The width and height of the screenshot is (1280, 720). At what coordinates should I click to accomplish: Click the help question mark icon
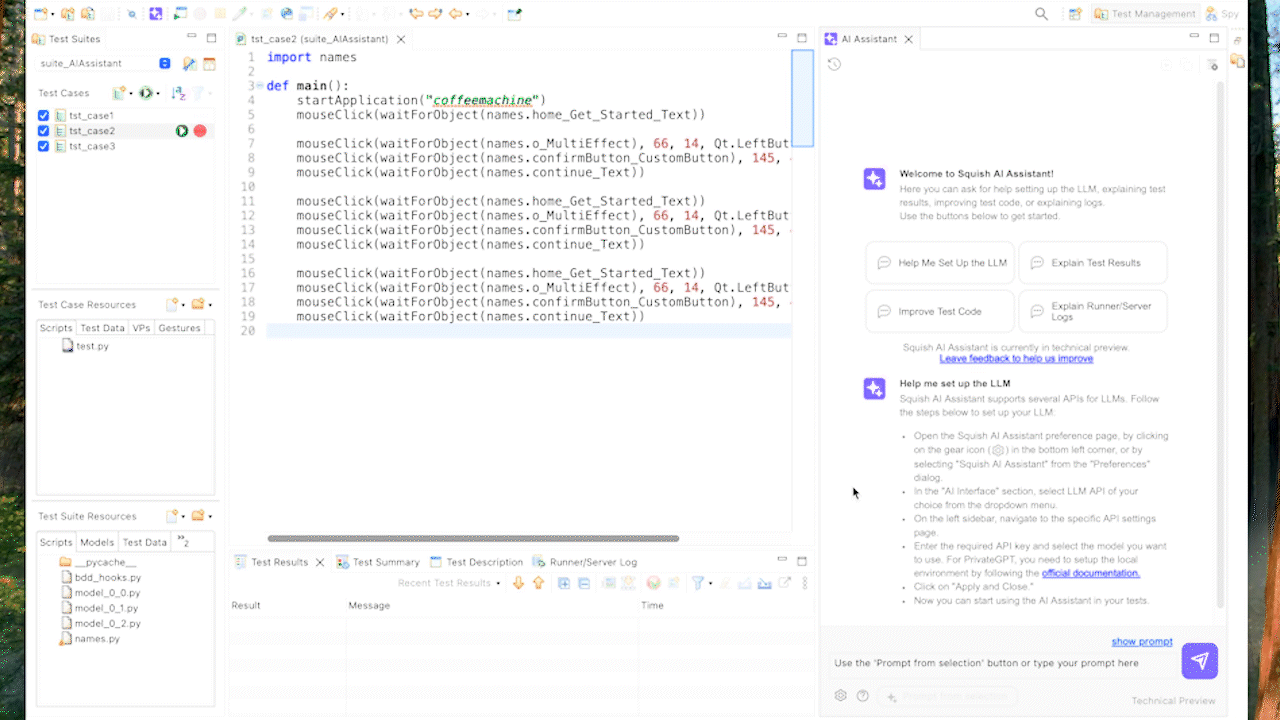(x=863, y=696)
